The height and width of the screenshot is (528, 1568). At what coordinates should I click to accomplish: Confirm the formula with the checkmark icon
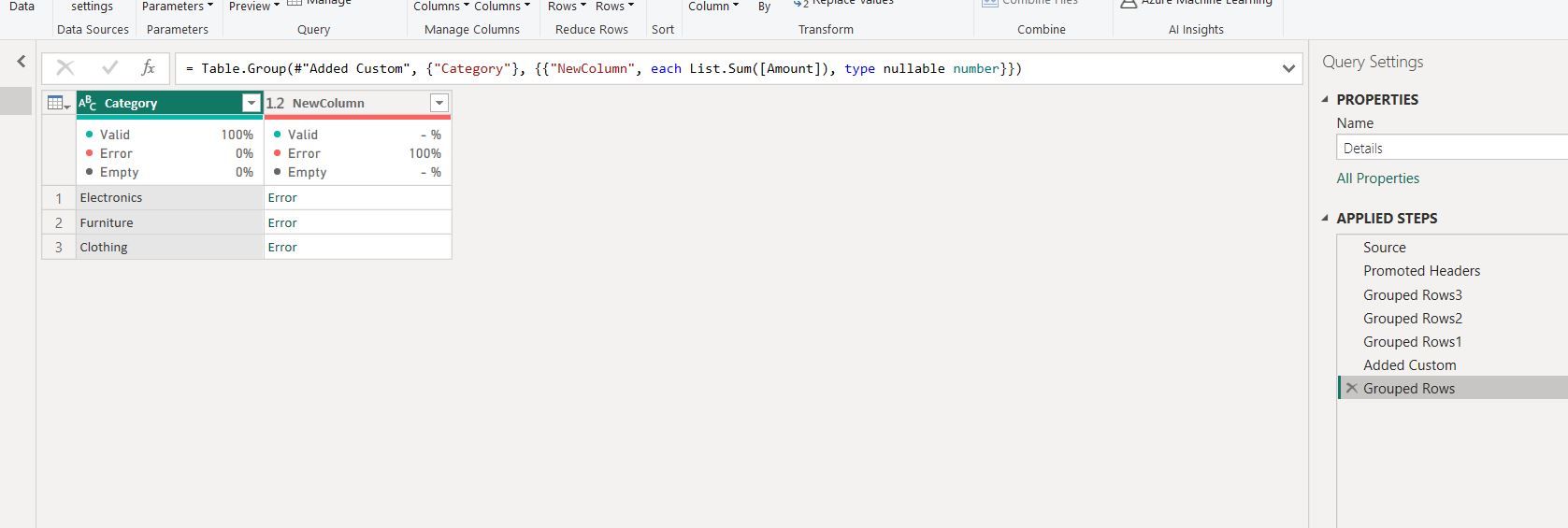[x=110, y=67]
